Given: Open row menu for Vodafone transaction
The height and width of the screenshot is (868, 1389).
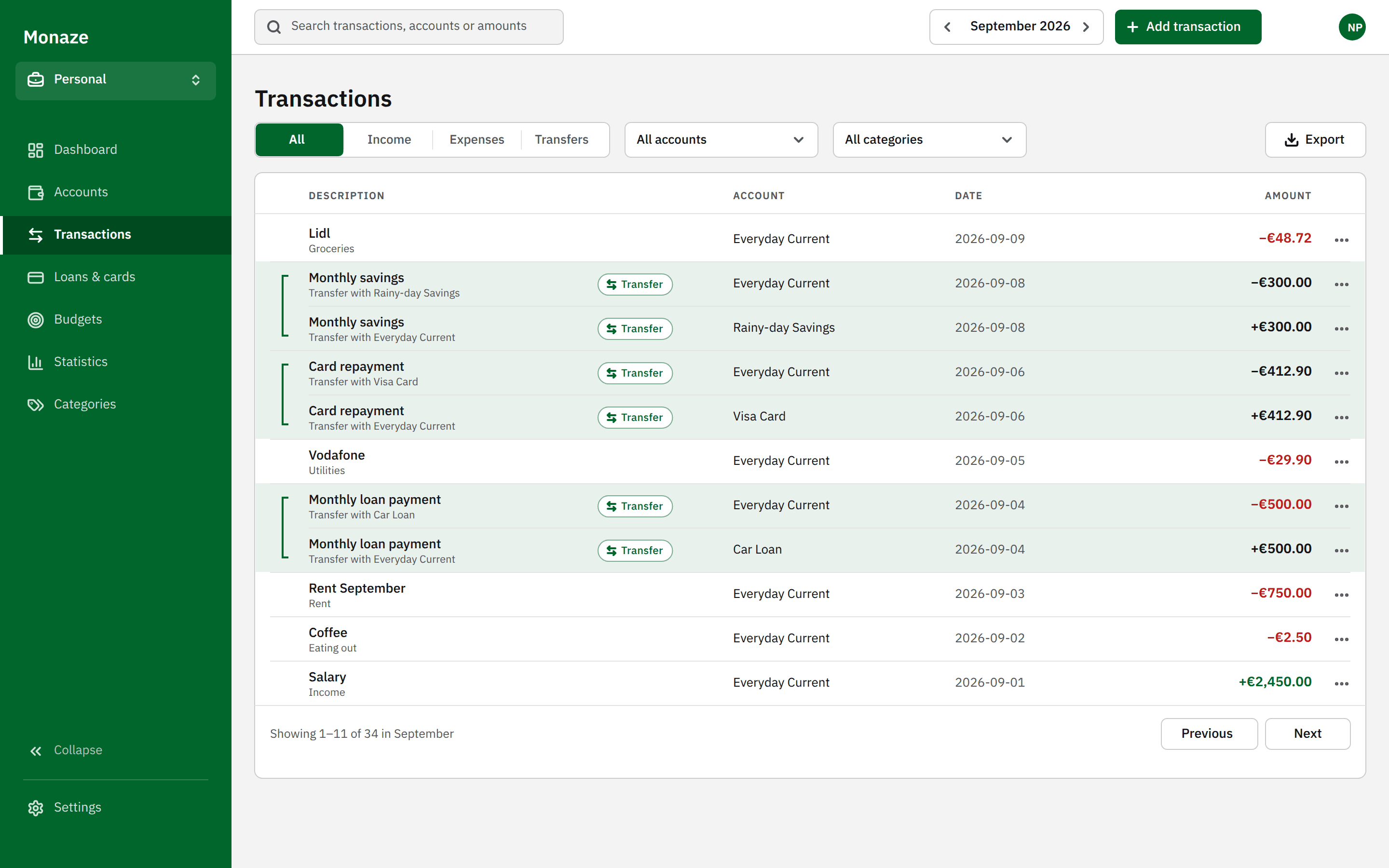Looking at the screenshot, I should click(1341, 461).
